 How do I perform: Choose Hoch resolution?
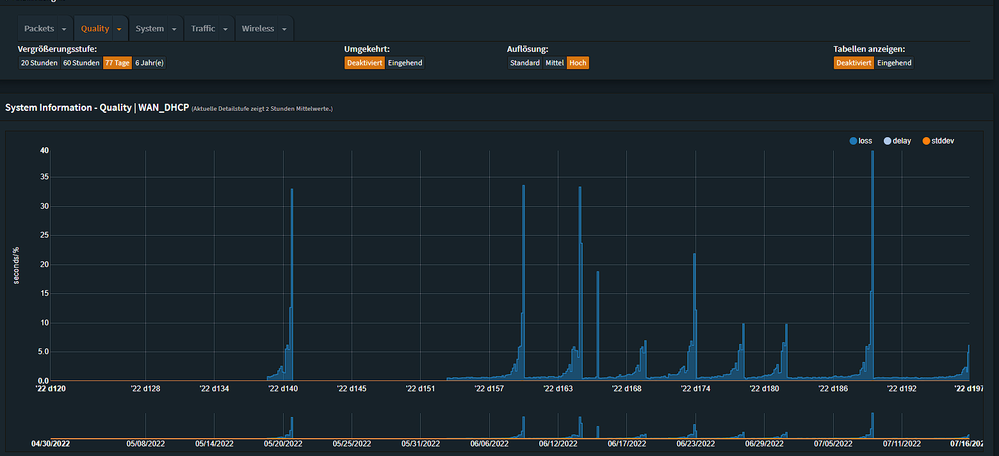578,63
